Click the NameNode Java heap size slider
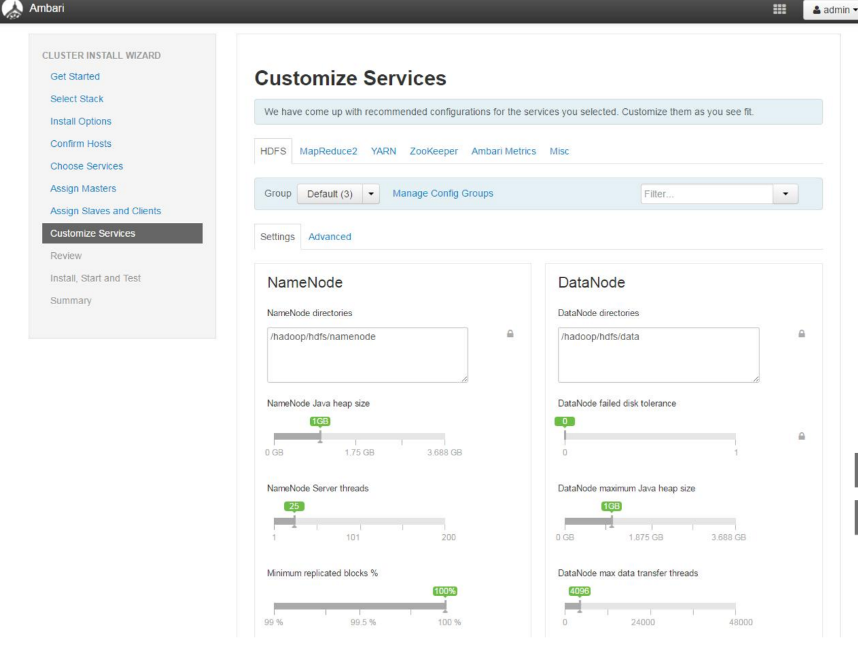This screenshot has height=647, width=858. tap(359, 436)
